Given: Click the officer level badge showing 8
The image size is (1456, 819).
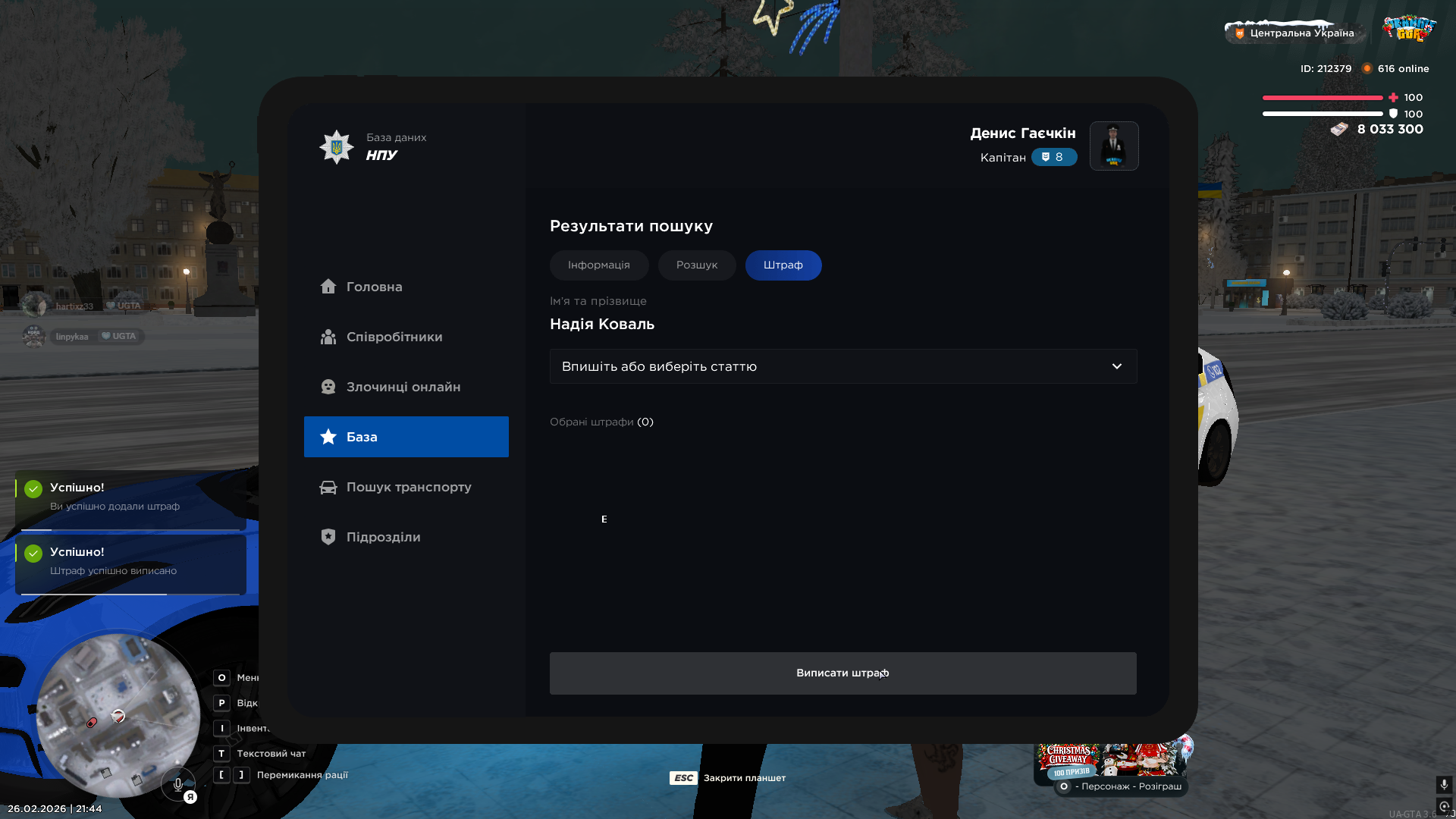Looking at the screenshot, I should pos(1053,157).
